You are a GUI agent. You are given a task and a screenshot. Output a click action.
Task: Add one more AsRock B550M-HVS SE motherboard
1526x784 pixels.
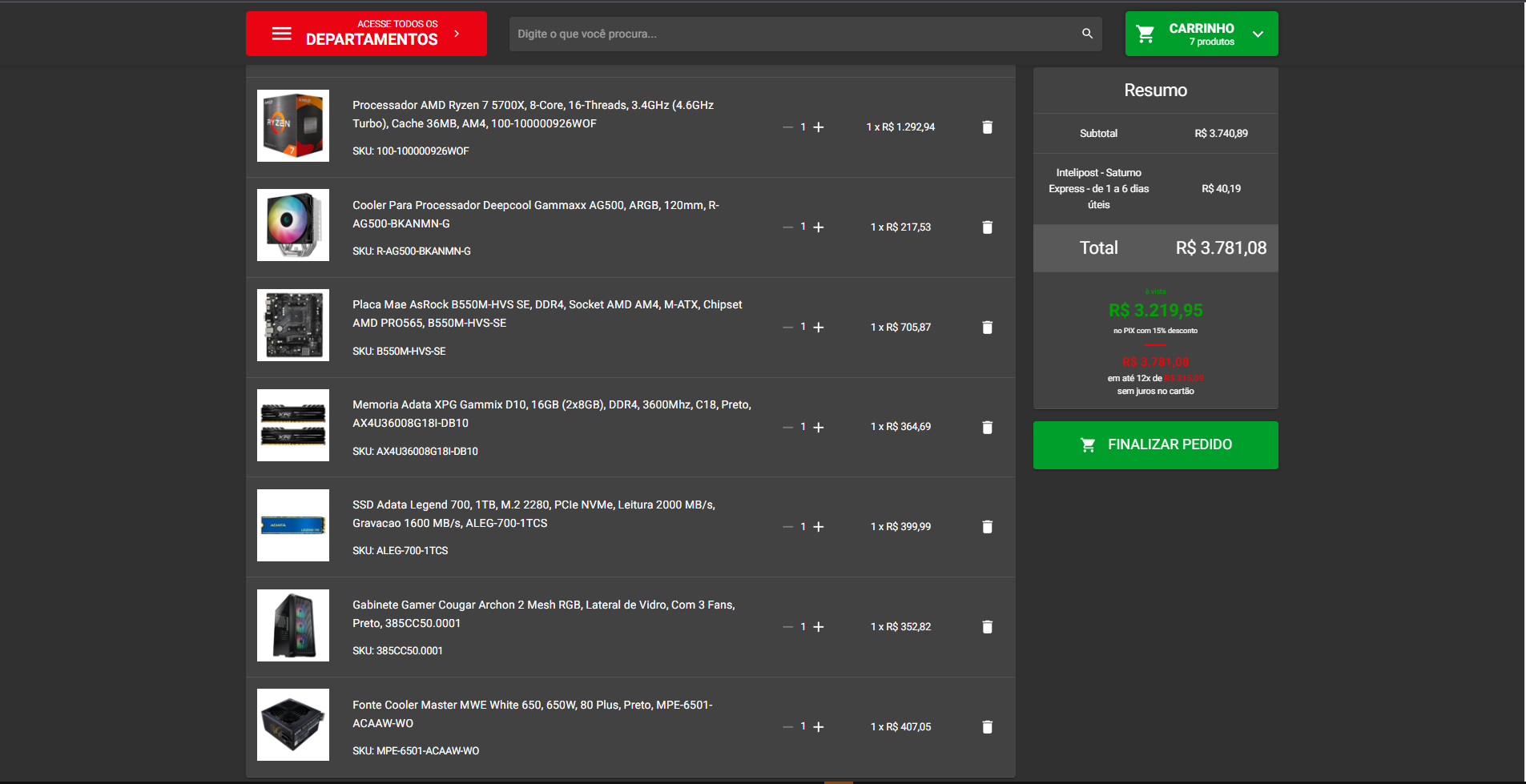818,328
